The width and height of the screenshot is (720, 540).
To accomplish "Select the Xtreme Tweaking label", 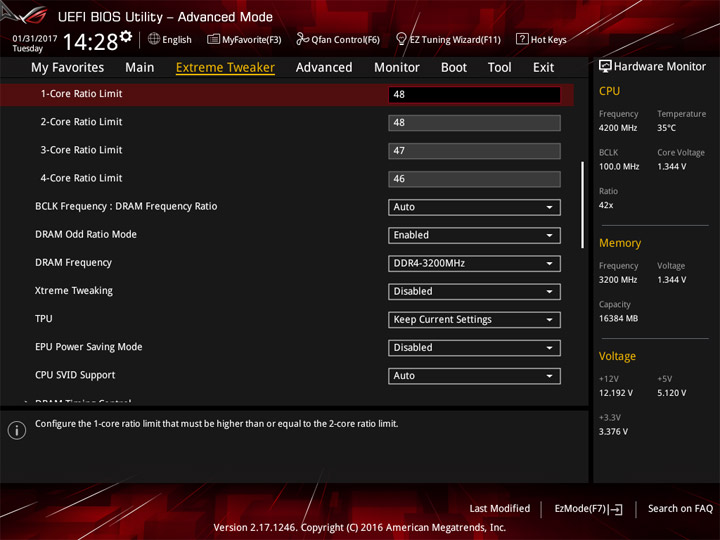I will (x=74, y=291).
